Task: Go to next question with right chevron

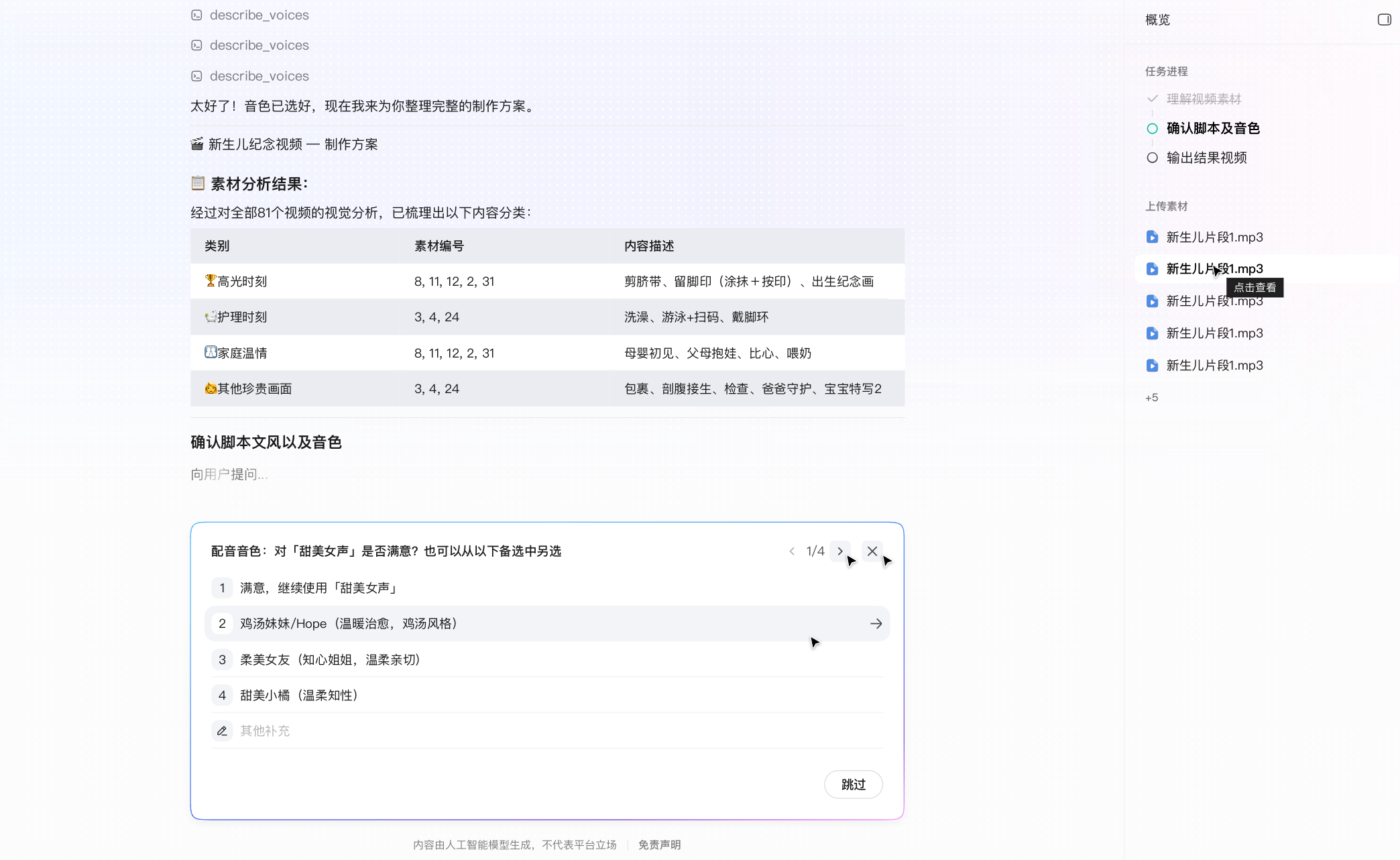Action: [840, 551]
